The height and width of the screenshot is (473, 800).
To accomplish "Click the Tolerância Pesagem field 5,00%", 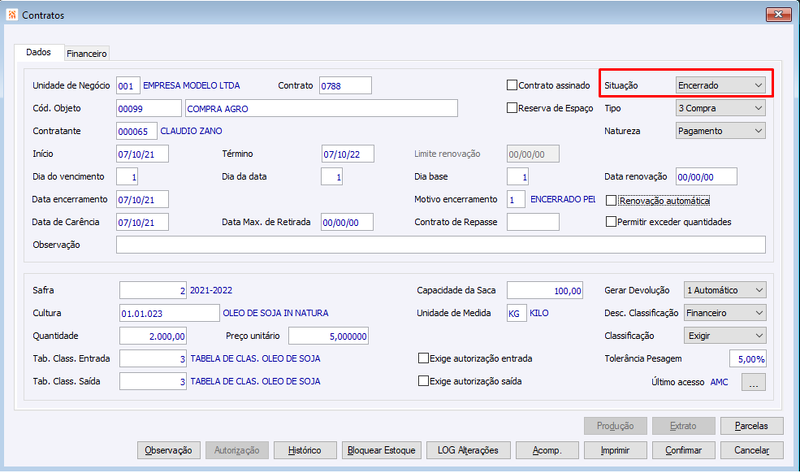I will [748, 359].
